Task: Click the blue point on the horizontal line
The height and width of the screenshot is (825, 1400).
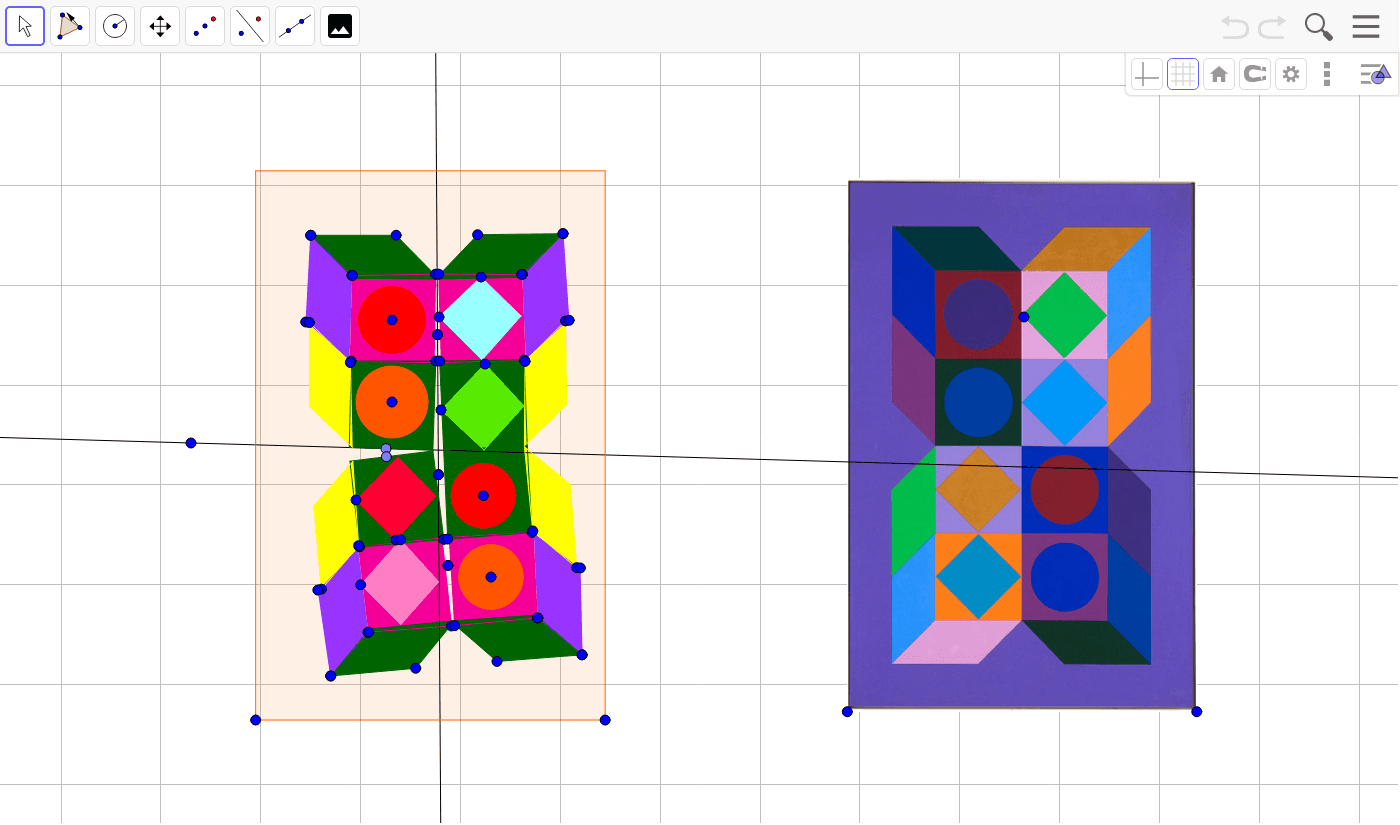Action: point(191,443)
